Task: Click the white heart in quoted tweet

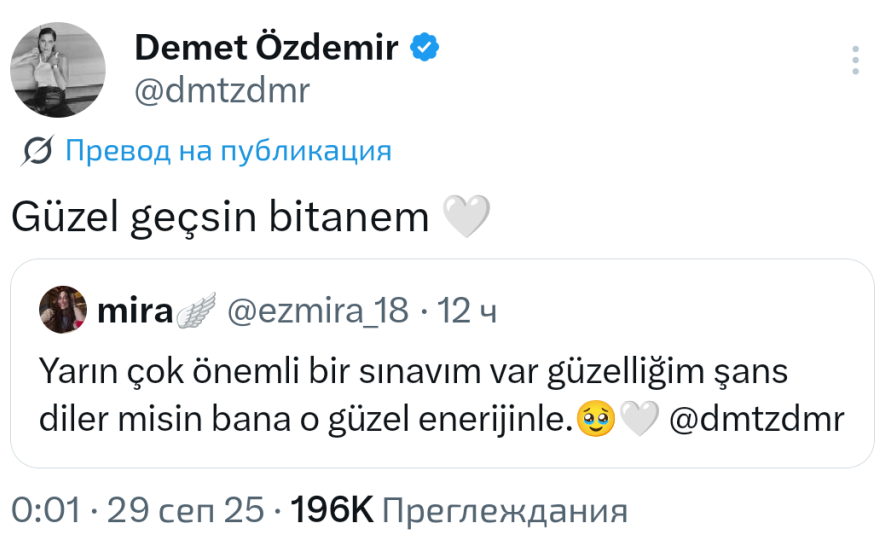Action: click(x=638, y=421)
